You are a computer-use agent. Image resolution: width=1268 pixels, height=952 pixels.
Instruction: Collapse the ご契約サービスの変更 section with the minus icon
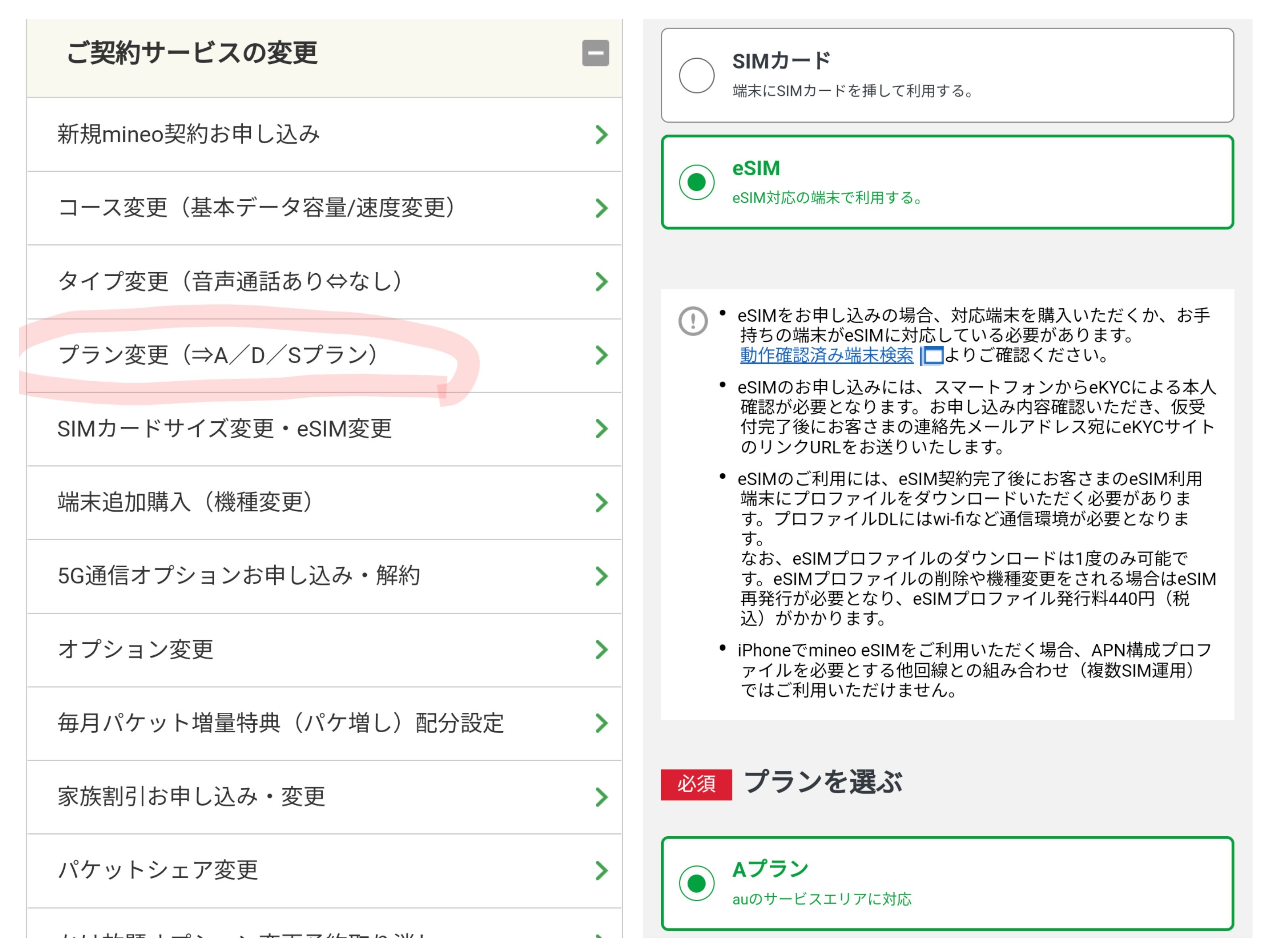tap(595, 53)
